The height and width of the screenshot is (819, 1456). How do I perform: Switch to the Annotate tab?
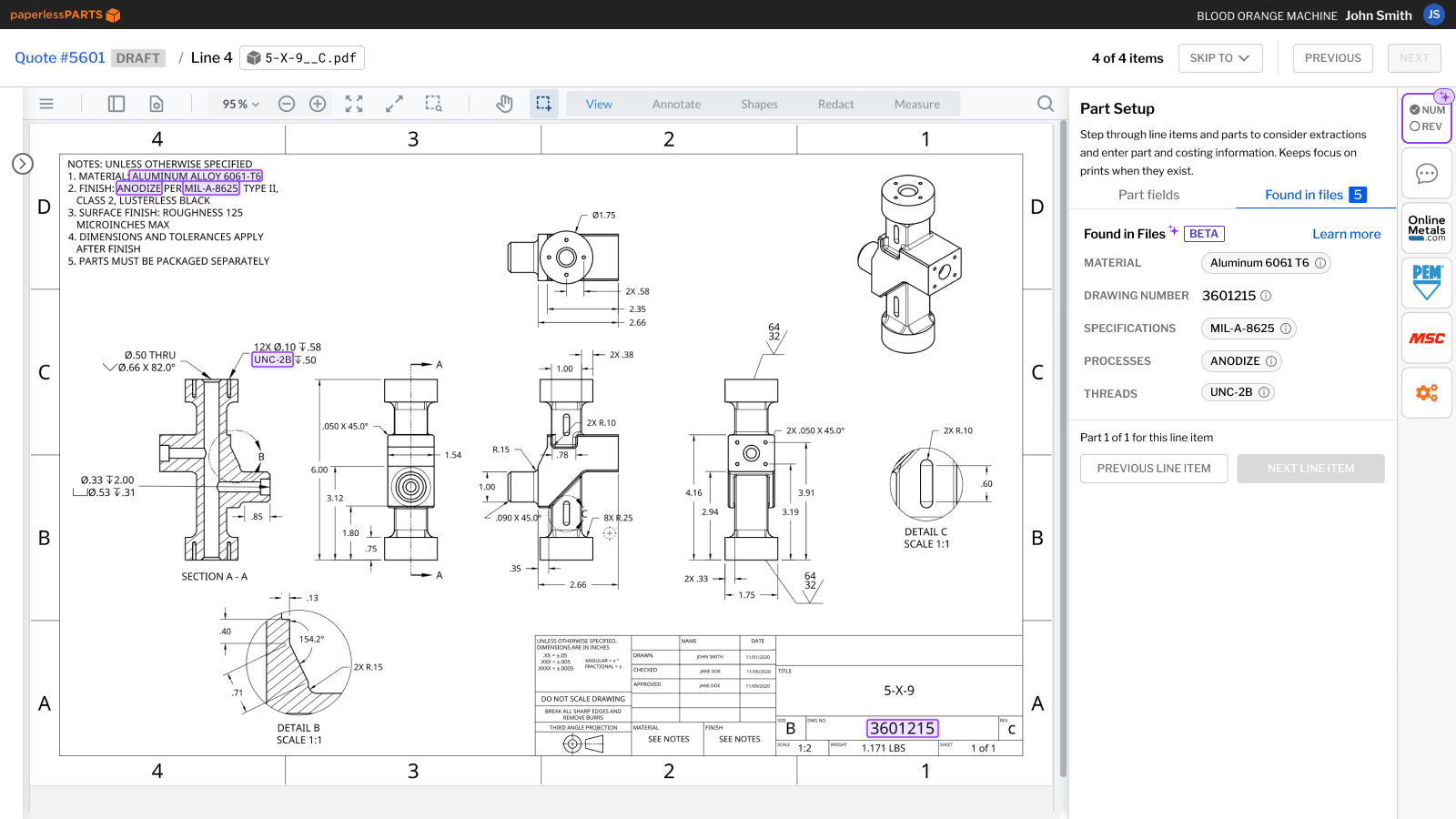[x=675, y=104]
